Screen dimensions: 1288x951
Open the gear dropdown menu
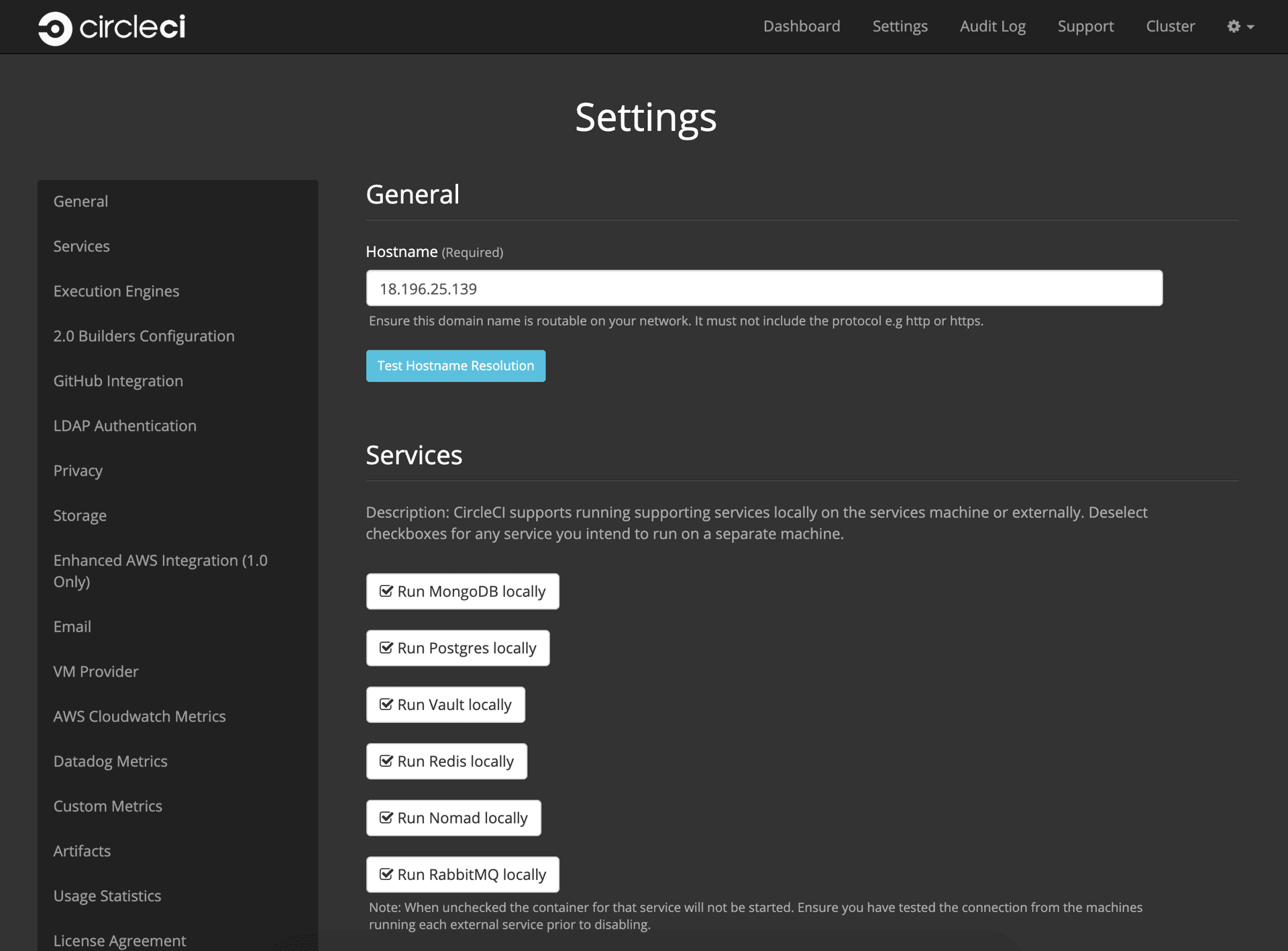coord(1240,26)
